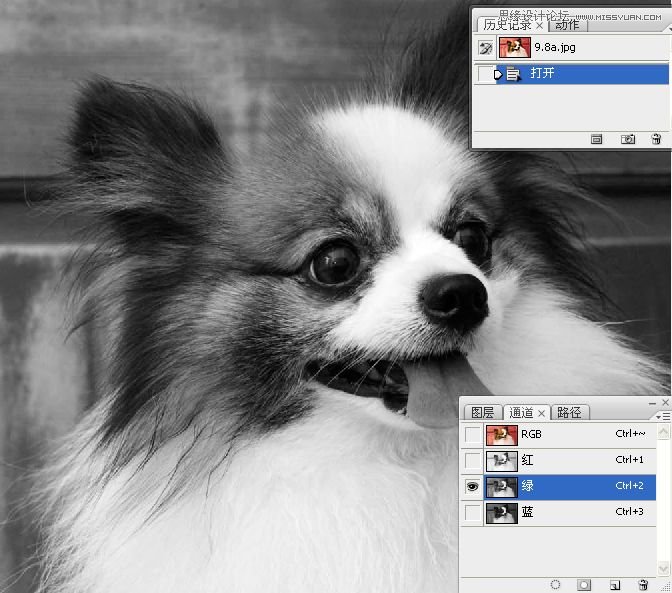Save selection as channel icon
672x593 pixels.
(x=584, y=584)
